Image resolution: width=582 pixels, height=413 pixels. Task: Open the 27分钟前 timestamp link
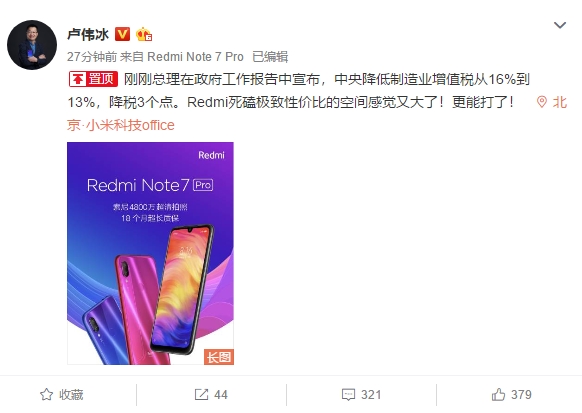point(92,57)
